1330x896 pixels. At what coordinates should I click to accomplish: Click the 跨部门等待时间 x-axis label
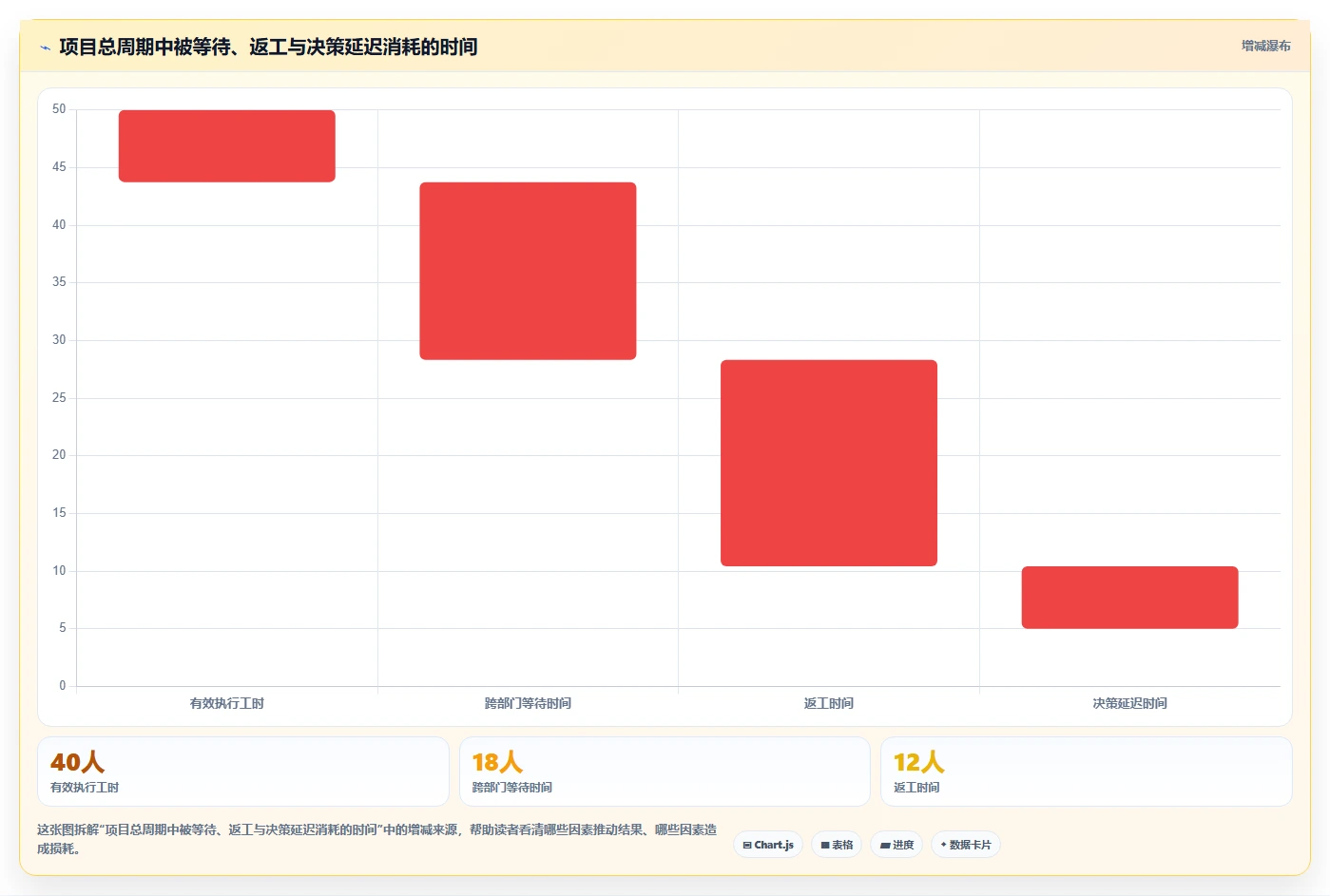(528, 703)
